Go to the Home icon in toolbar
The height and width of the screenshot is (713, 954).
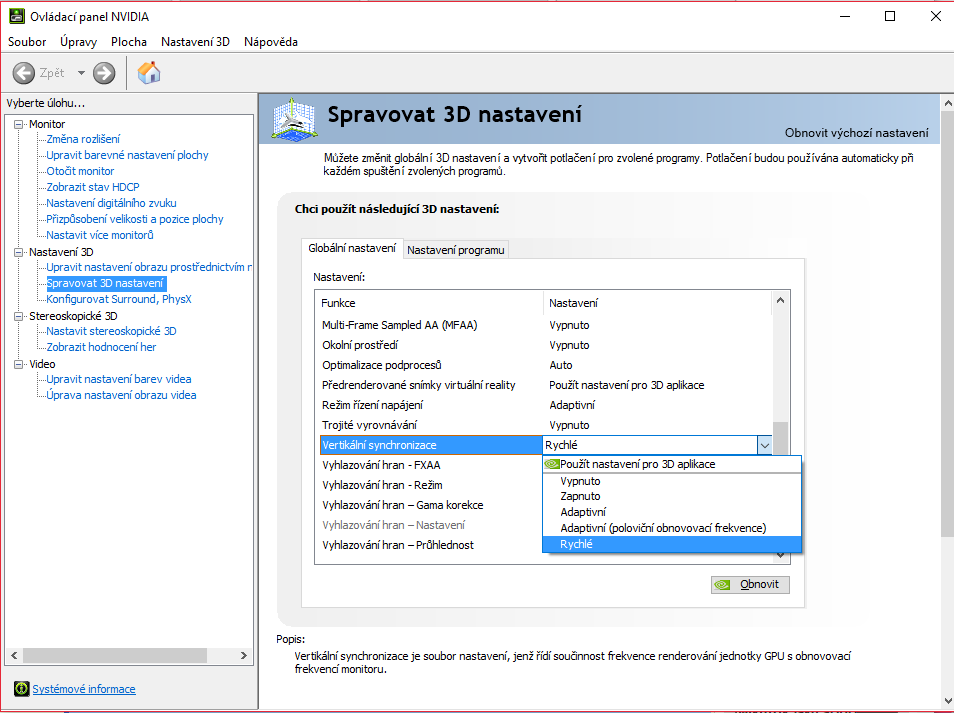pos(149,72)
